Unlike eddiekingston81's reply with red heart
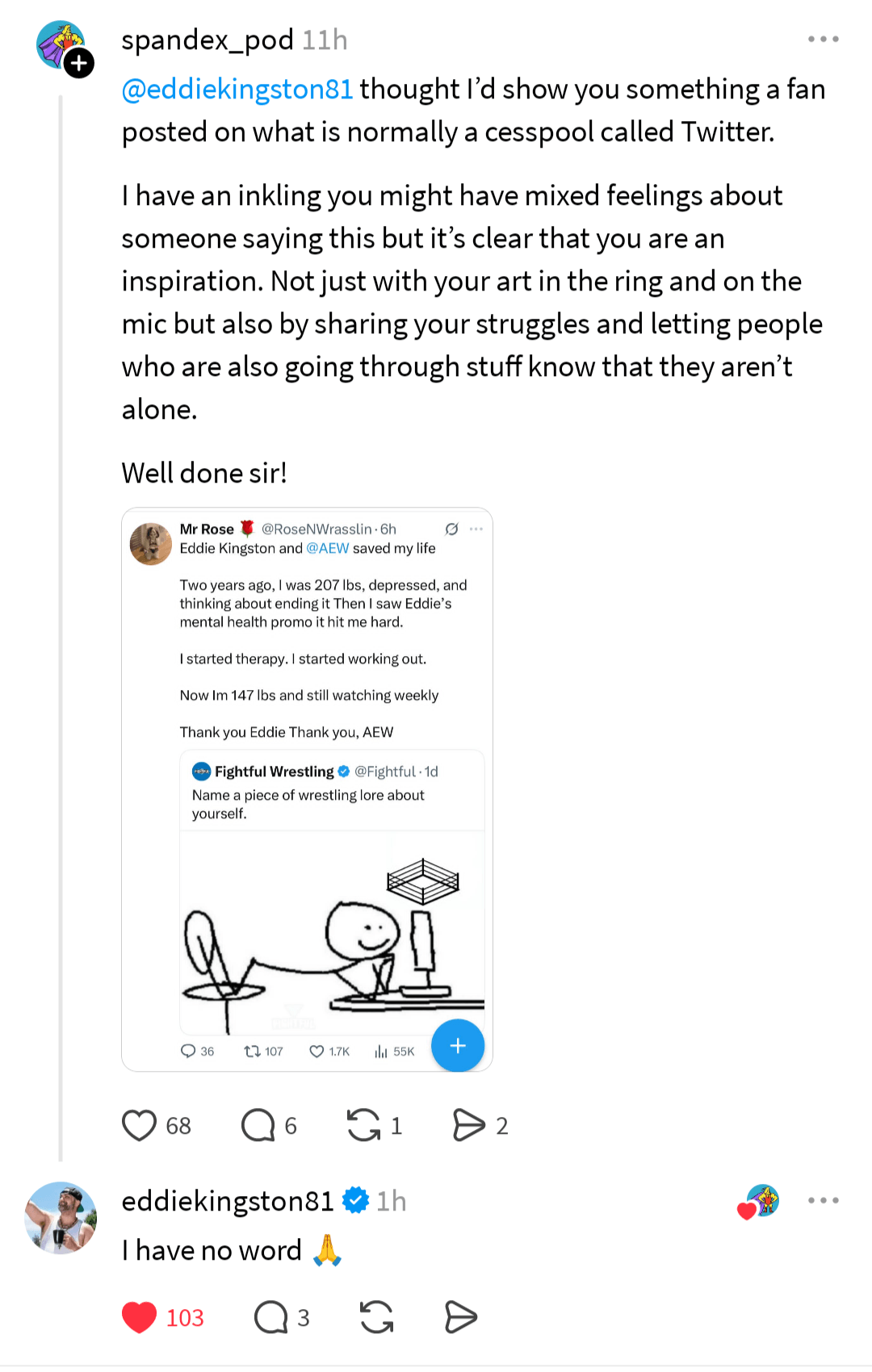Image resolution: width=872 pixels, height=1372 pixels. [x=139, y=1317]
